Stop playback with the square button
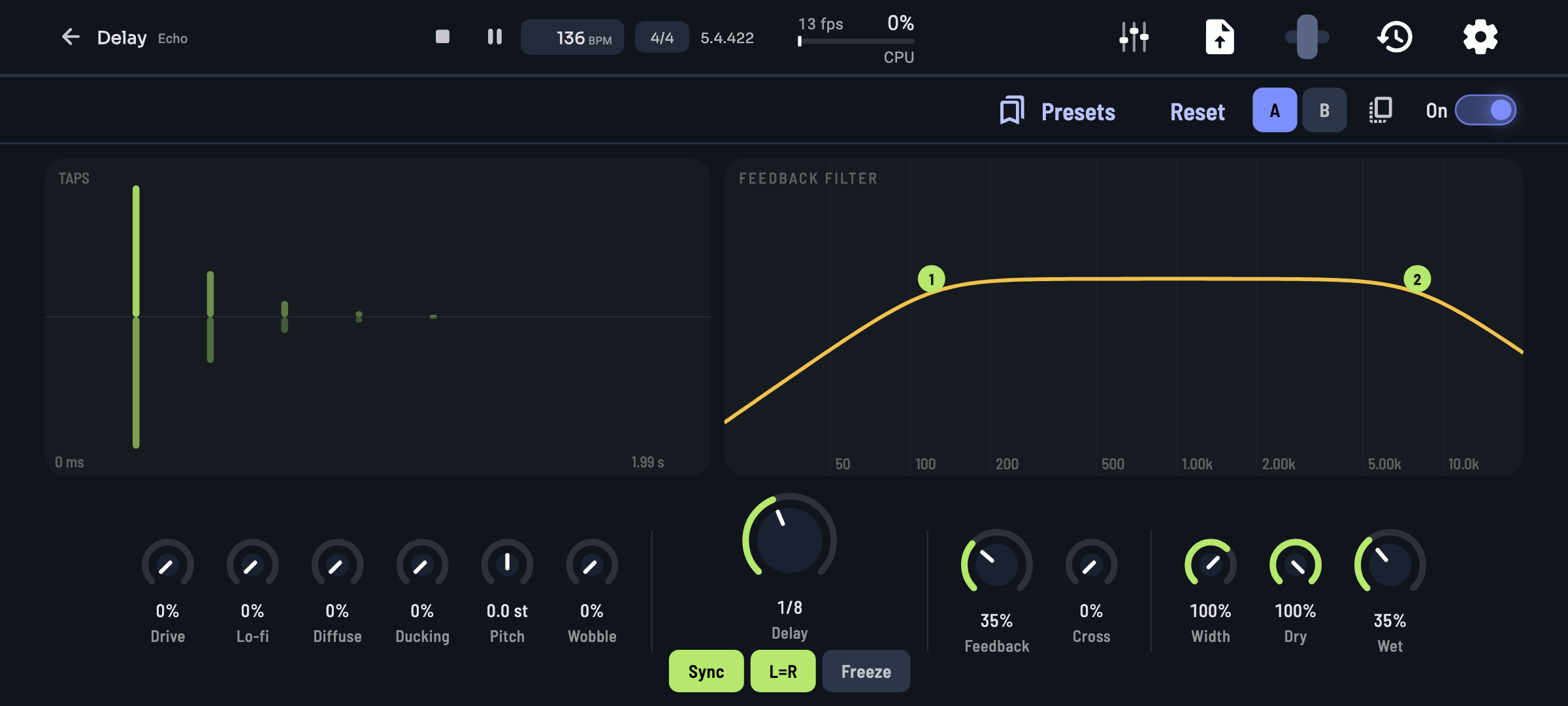The image size is (1568, 706). tap(442, 37)
